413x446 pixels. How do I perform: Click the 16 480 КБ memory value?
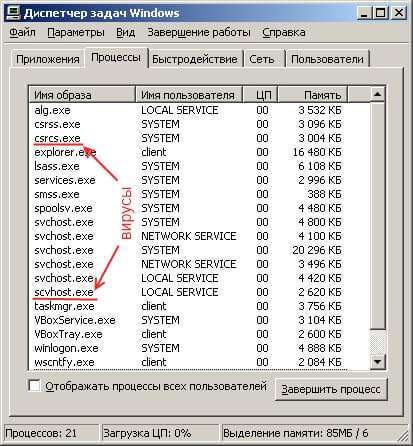(317, 152)
